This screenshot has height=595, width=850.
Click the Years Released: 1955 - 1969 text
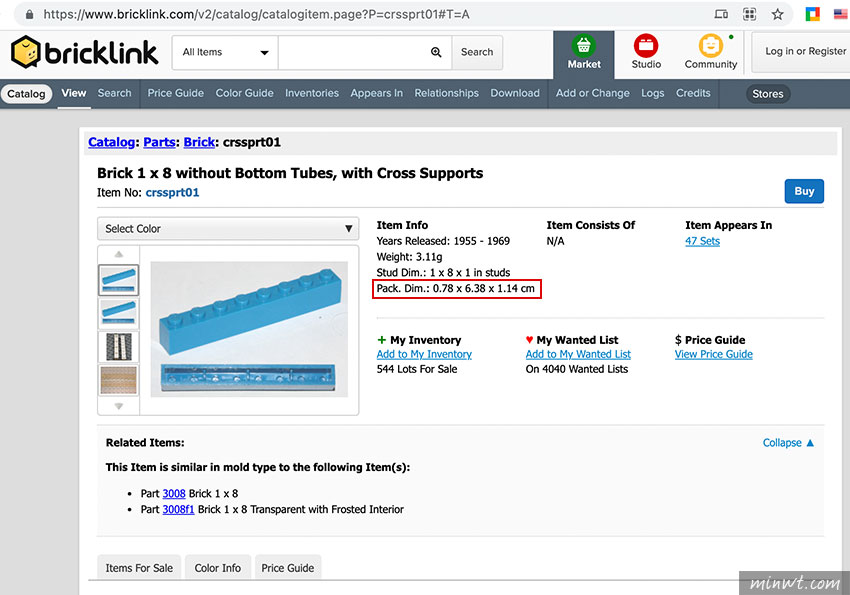click(x=443, y=241)
